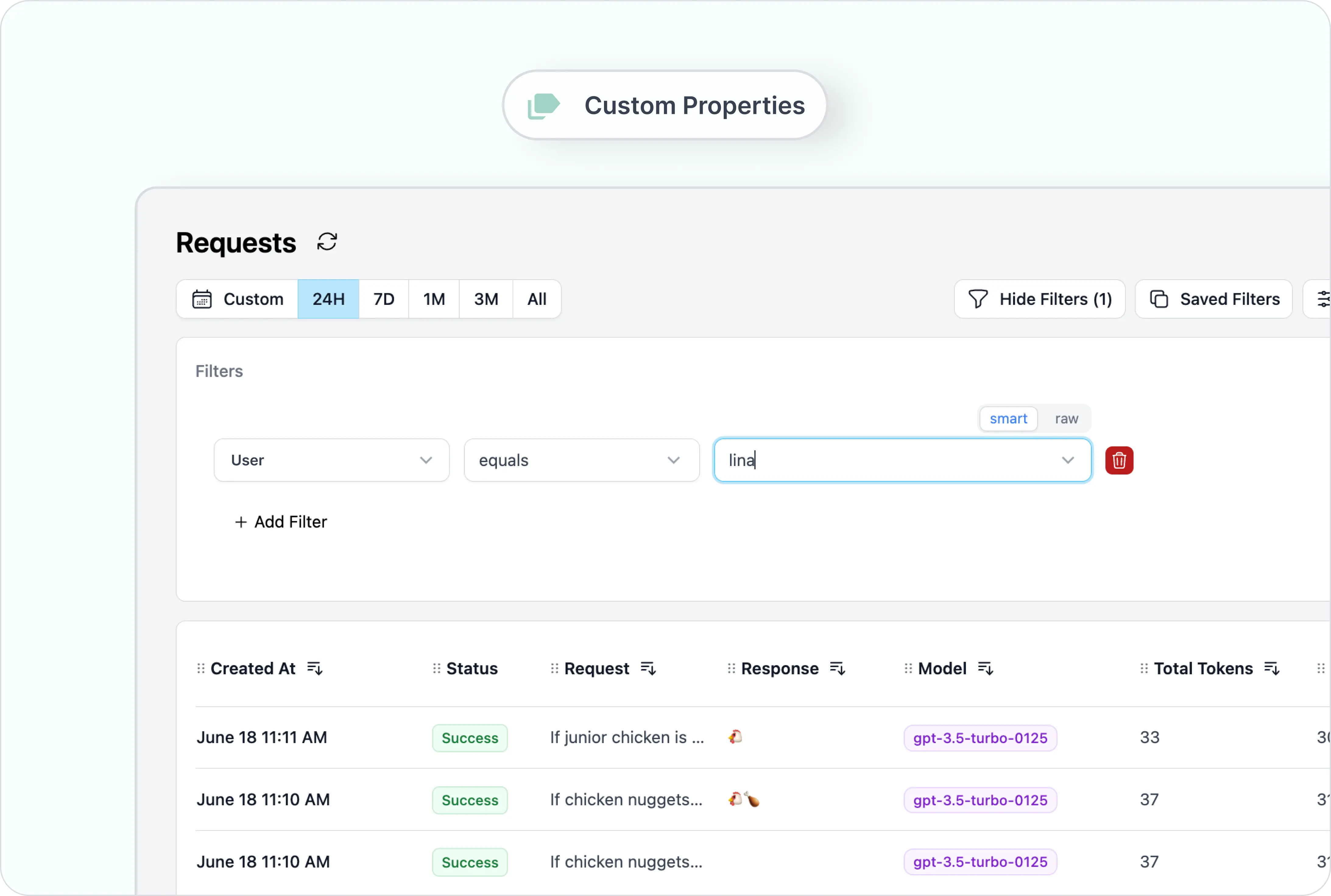This screenshot has width=1331, height=896.
Task: Click total tokens value 33
Action: [x=1149, y=737]
